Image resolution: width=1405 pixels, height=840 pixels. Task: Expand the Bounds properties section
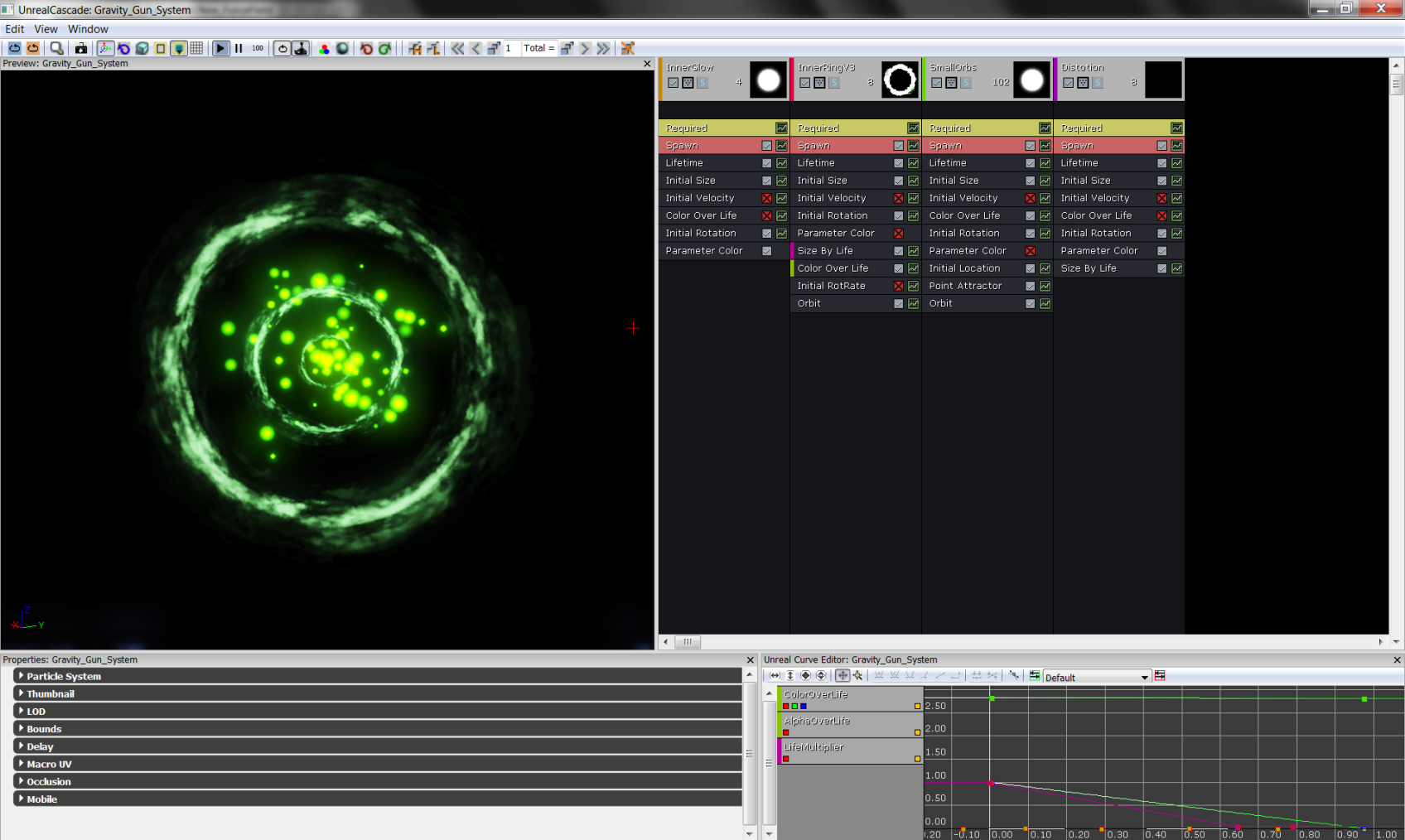click(x=21, y=729)
